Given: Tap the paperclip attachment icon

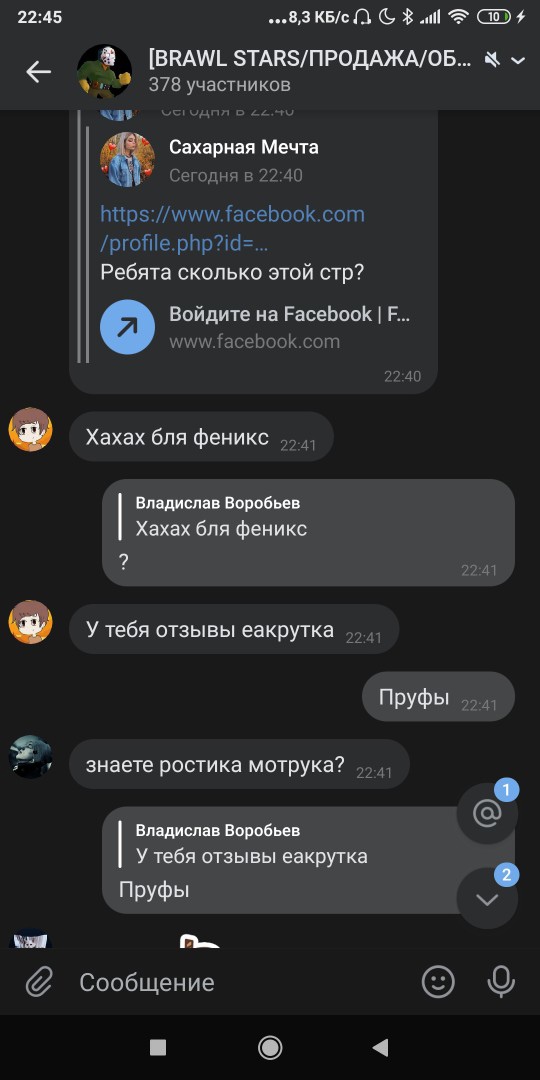Looking at the screenshot, I should click(39, 982).
